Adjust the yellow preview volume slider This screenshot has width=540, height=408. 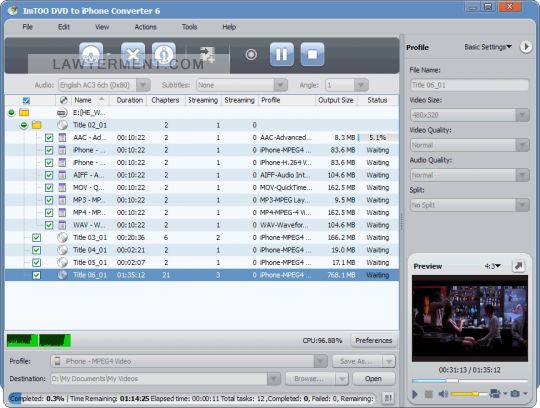469,394
